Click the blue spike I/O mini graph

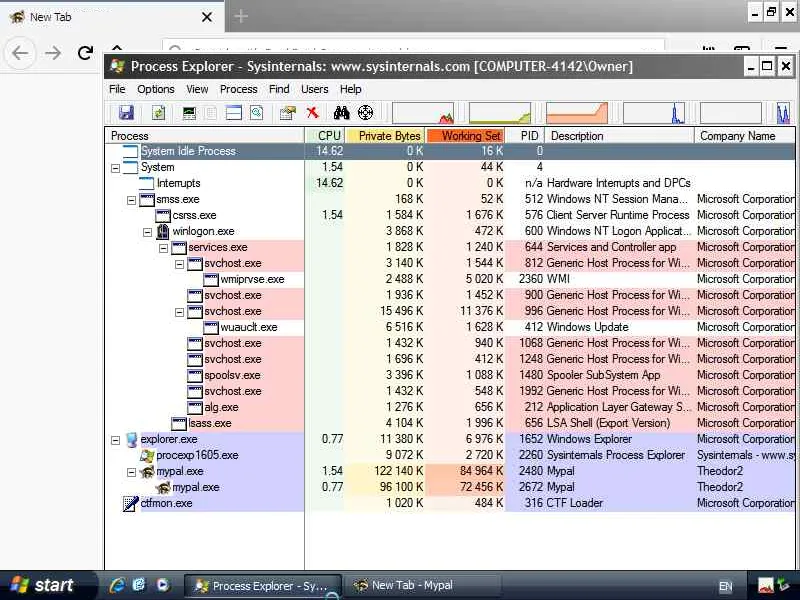coord(654,113)
